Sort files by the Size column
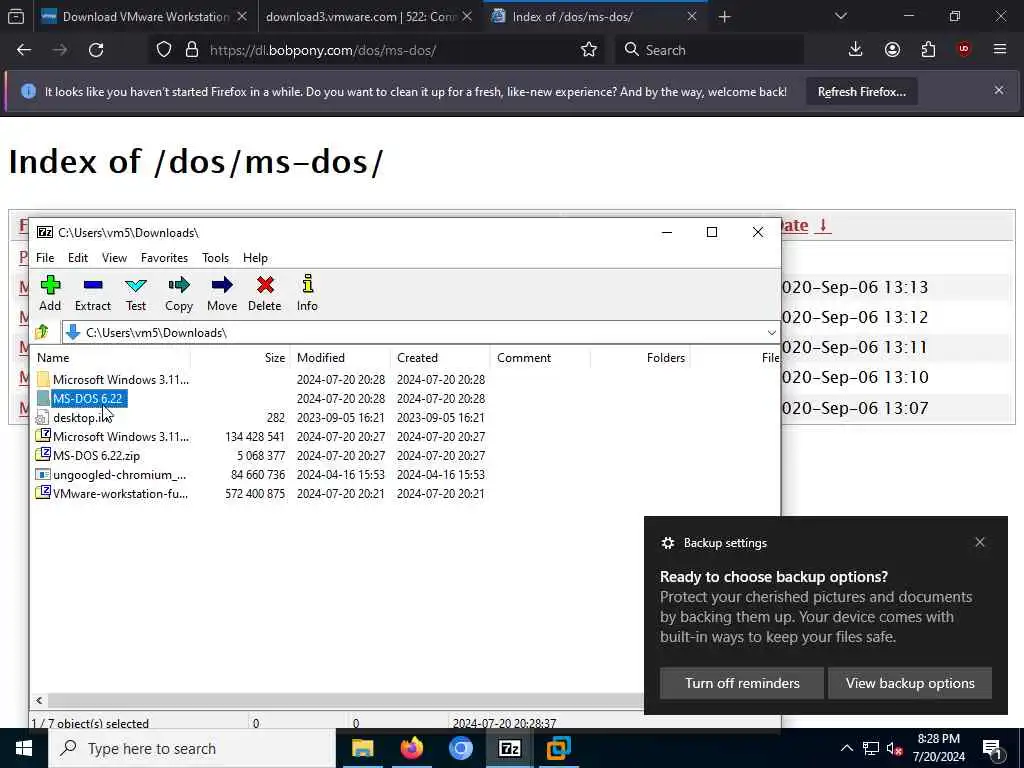This screenshot has height=768, width=1024. 241,358
